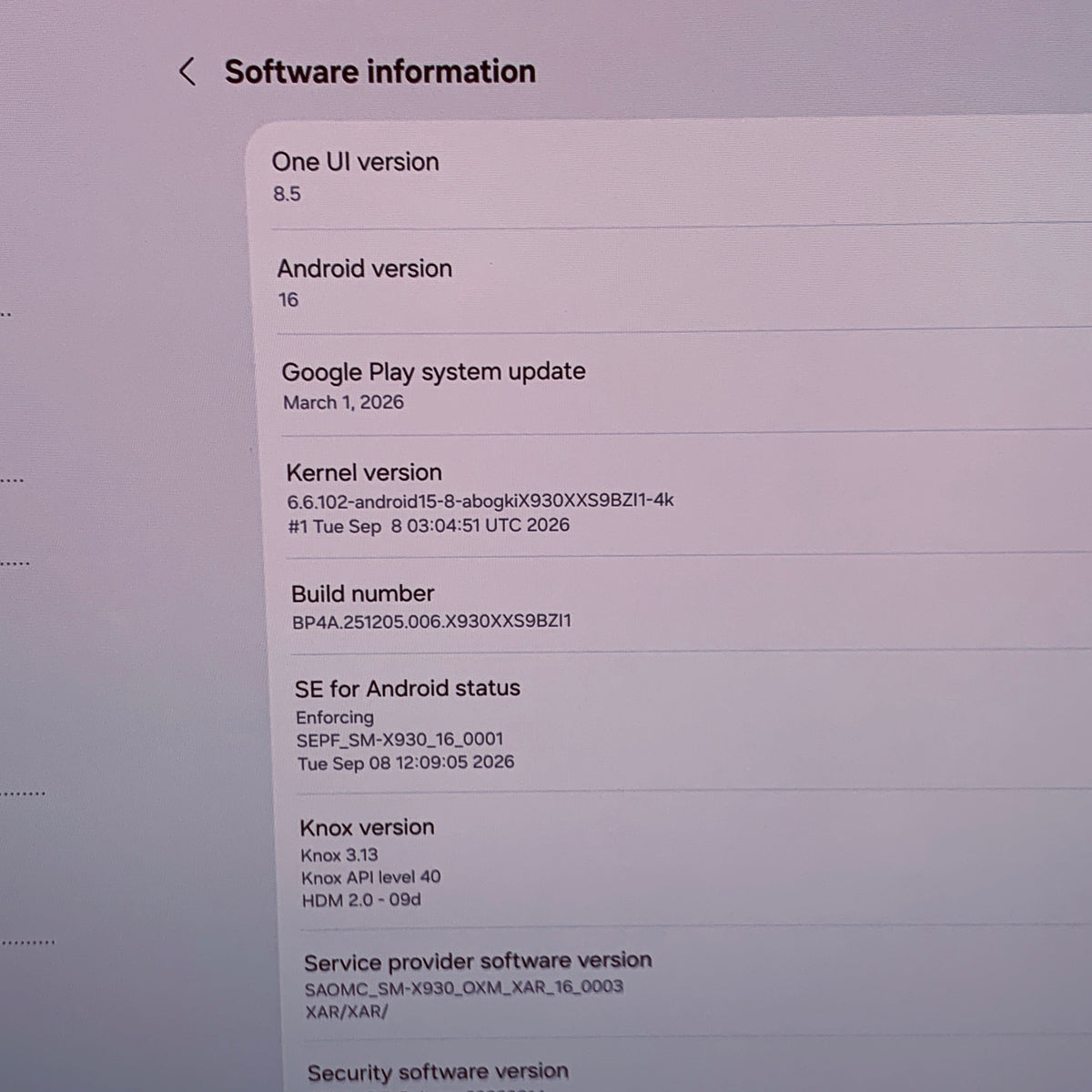The image size is (1092, 1092).
Task: Select the Android version heading
Action: click(x=365, y=268)
